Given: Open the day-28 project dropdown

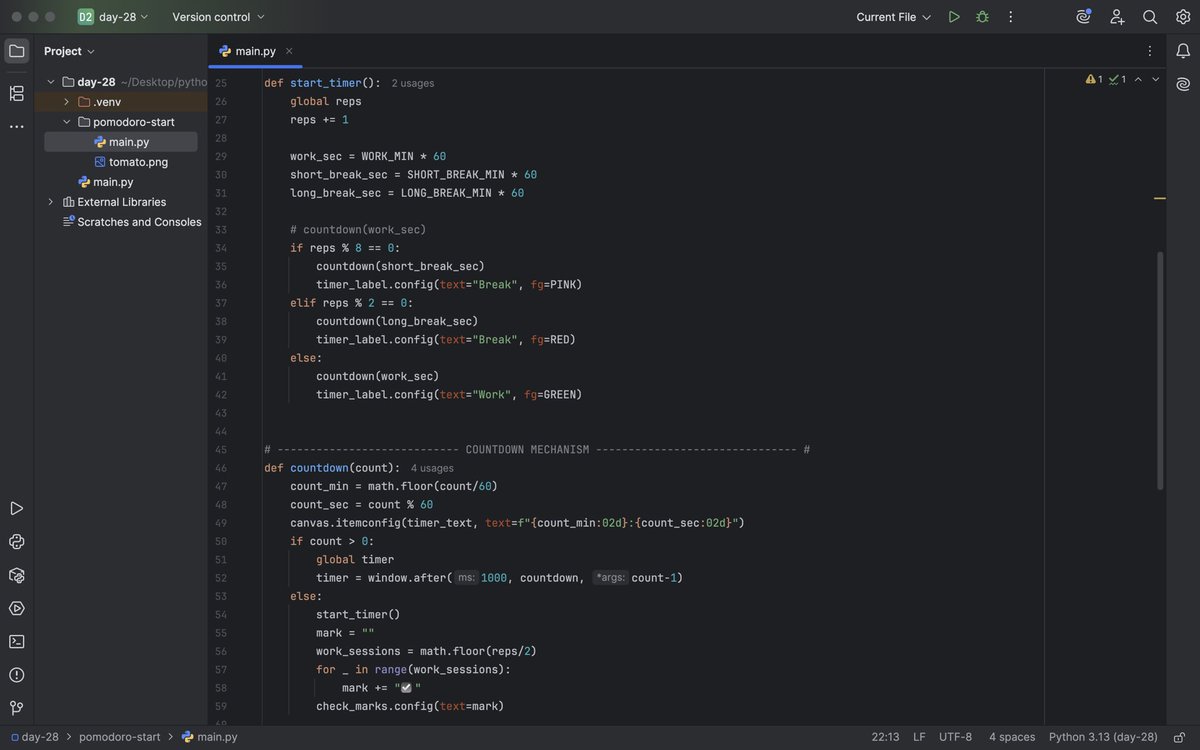Looking at the screenshot, I should [x=113, y=17].
